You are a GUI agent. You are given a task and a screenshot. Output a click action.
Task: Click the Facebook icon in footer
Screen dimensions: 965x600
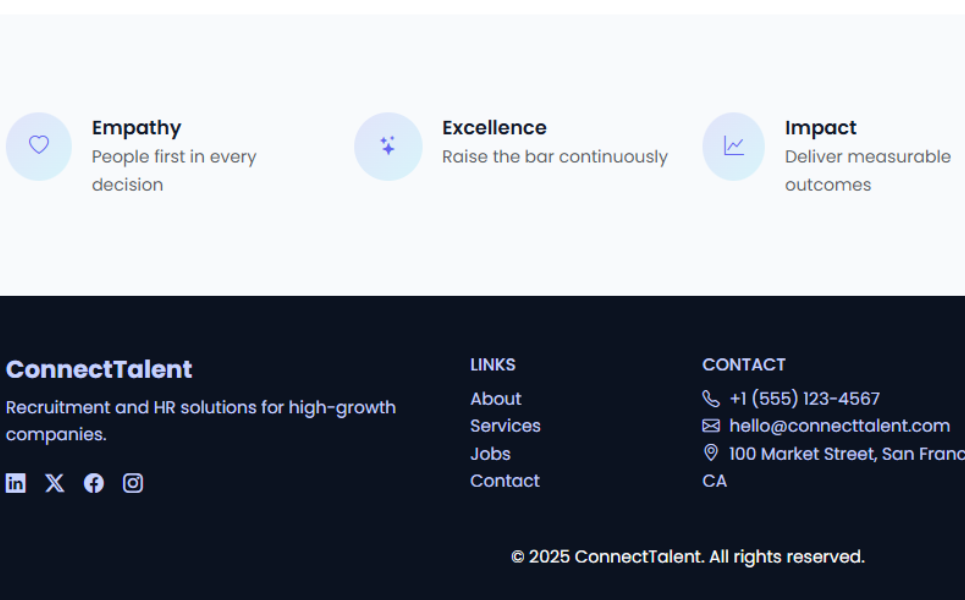94,484
